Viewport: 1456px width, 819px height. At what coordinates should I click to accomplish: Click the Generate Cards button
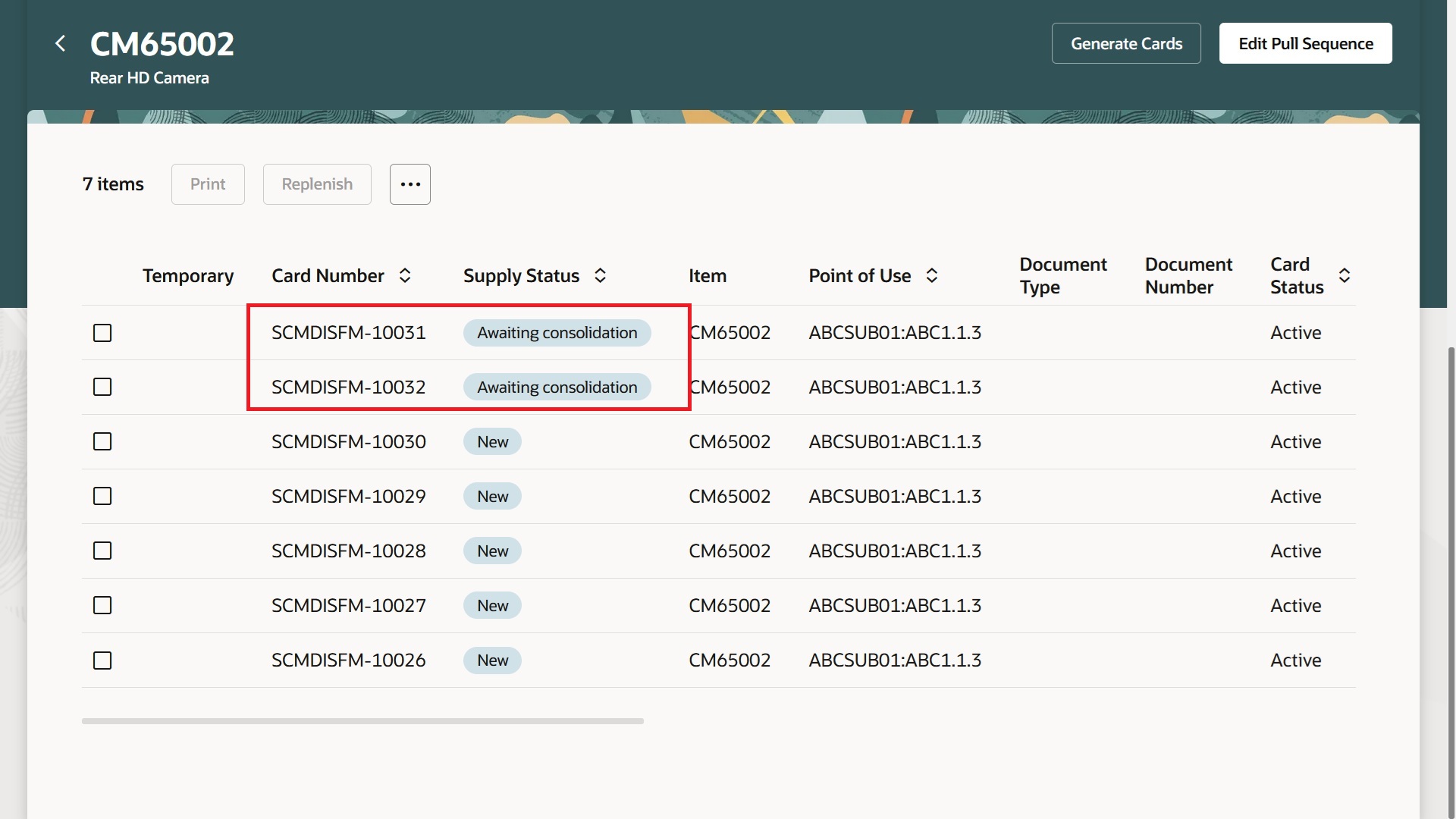[1126, 43]
